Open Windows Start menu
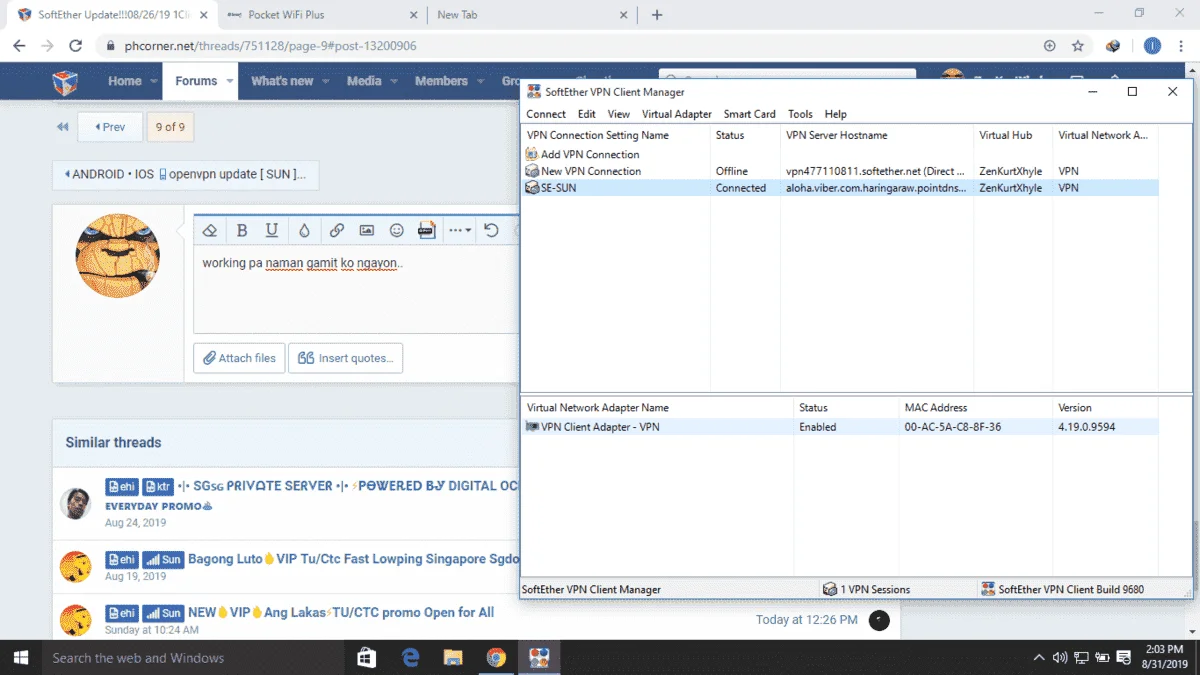 20,657
